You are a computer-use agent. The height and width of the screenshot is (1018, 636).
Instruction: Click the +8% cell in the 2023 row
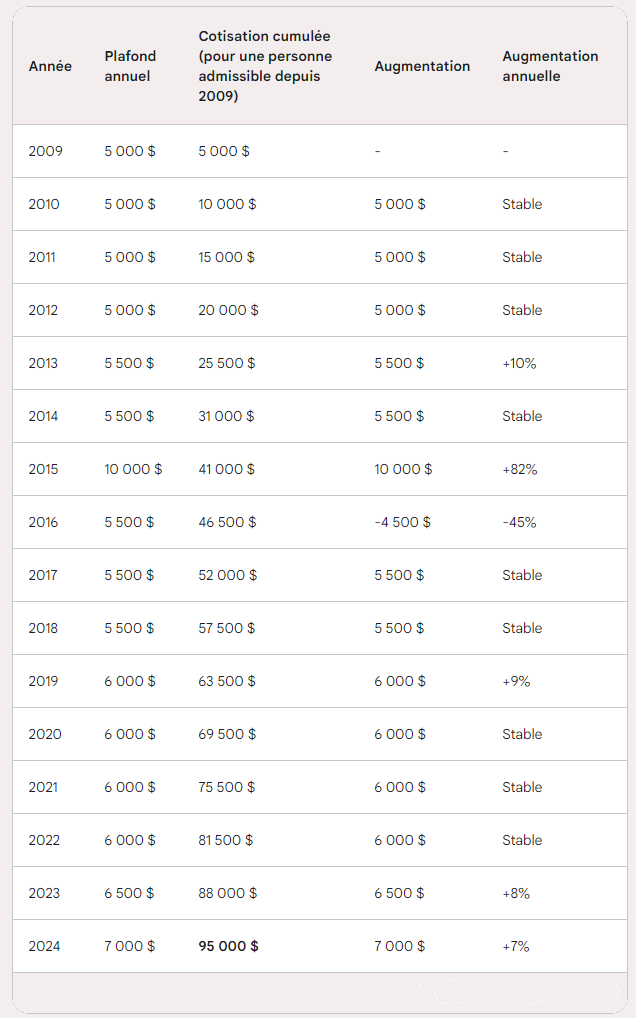coord(516,893)
